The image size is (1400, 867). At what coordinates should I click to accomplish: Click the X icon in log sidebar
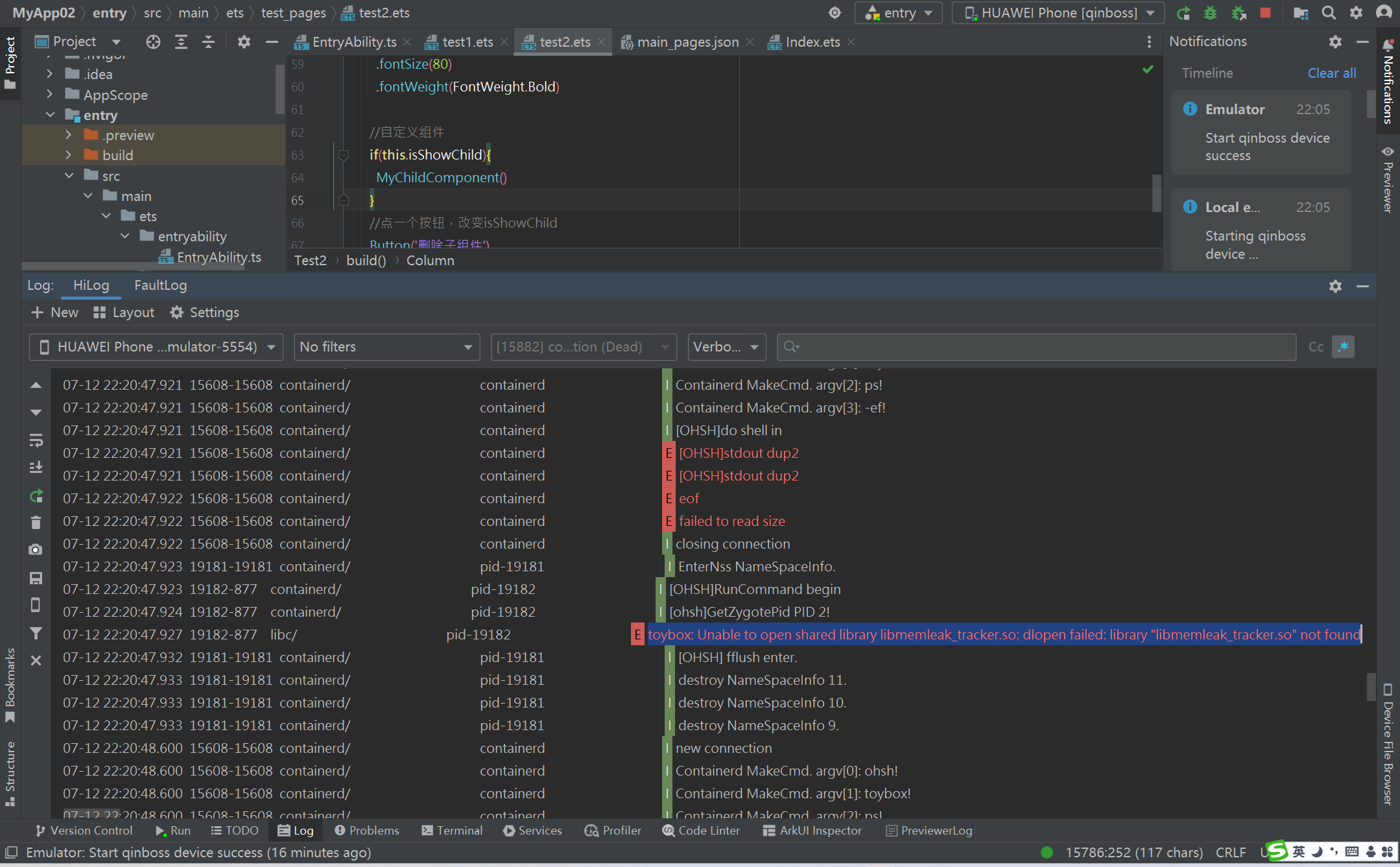(x=36, y=660)
